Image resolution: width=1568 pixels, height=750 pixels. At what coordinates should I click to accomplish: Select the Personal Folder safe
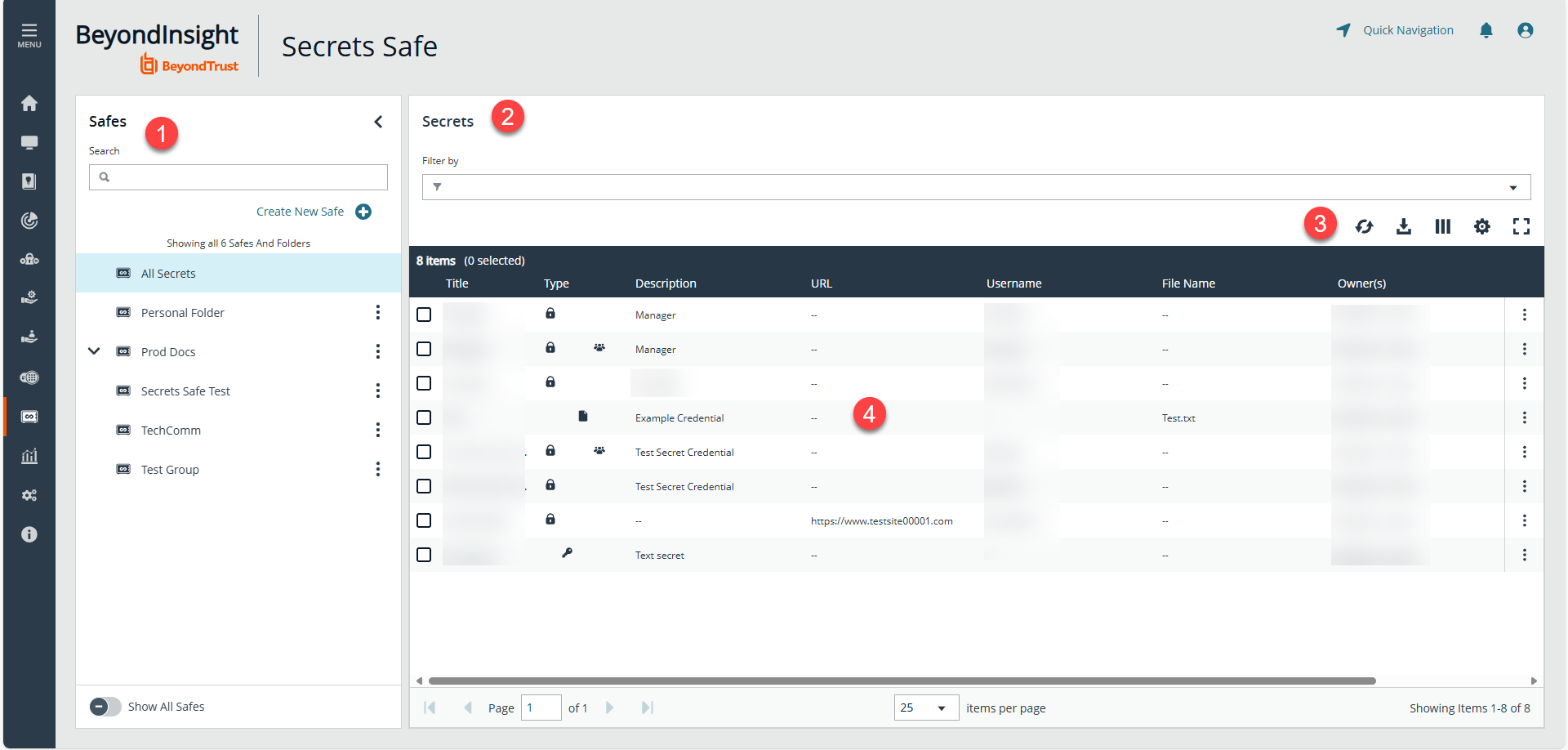coord(182,313)
